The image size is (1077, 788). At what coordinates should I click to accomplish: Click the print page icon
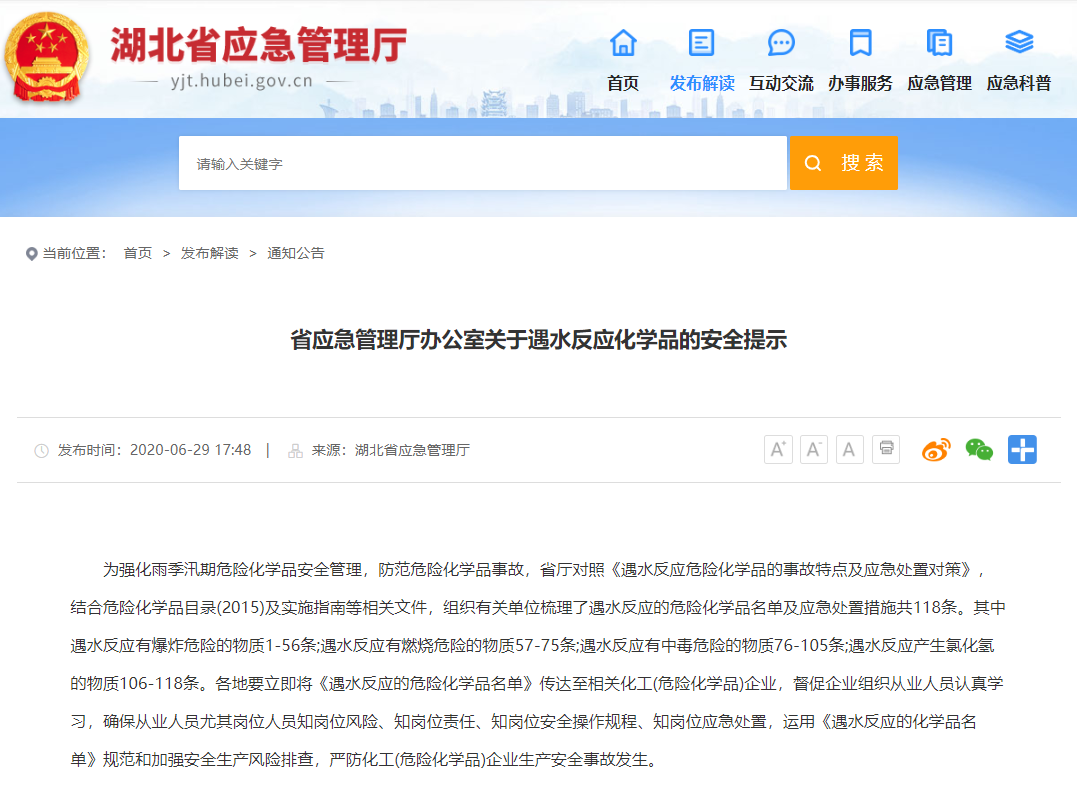(886, 449)
